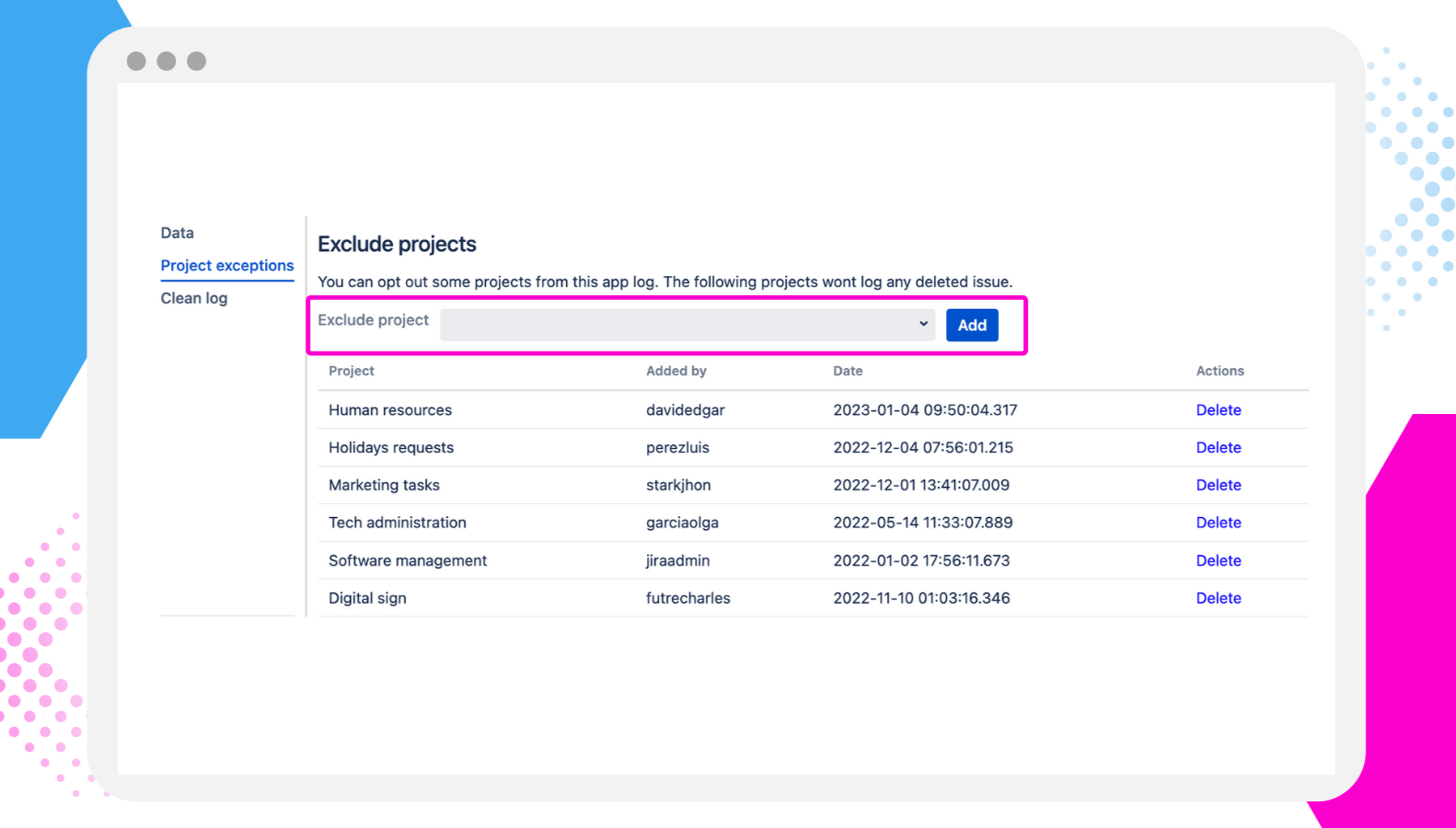Click the Project column header
Screen dimensions: 1456x828
[352, 371]
